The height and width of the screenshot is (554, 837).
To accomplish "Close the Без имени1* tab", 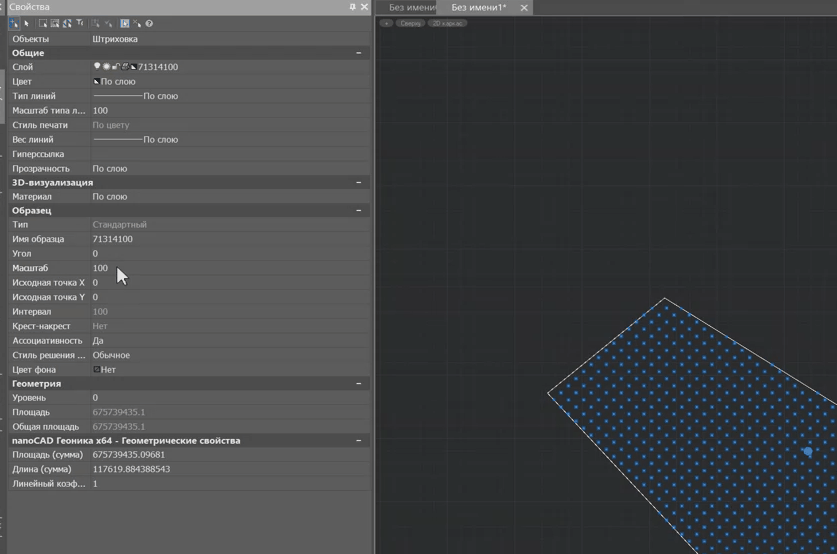I will tap(524, 8).
